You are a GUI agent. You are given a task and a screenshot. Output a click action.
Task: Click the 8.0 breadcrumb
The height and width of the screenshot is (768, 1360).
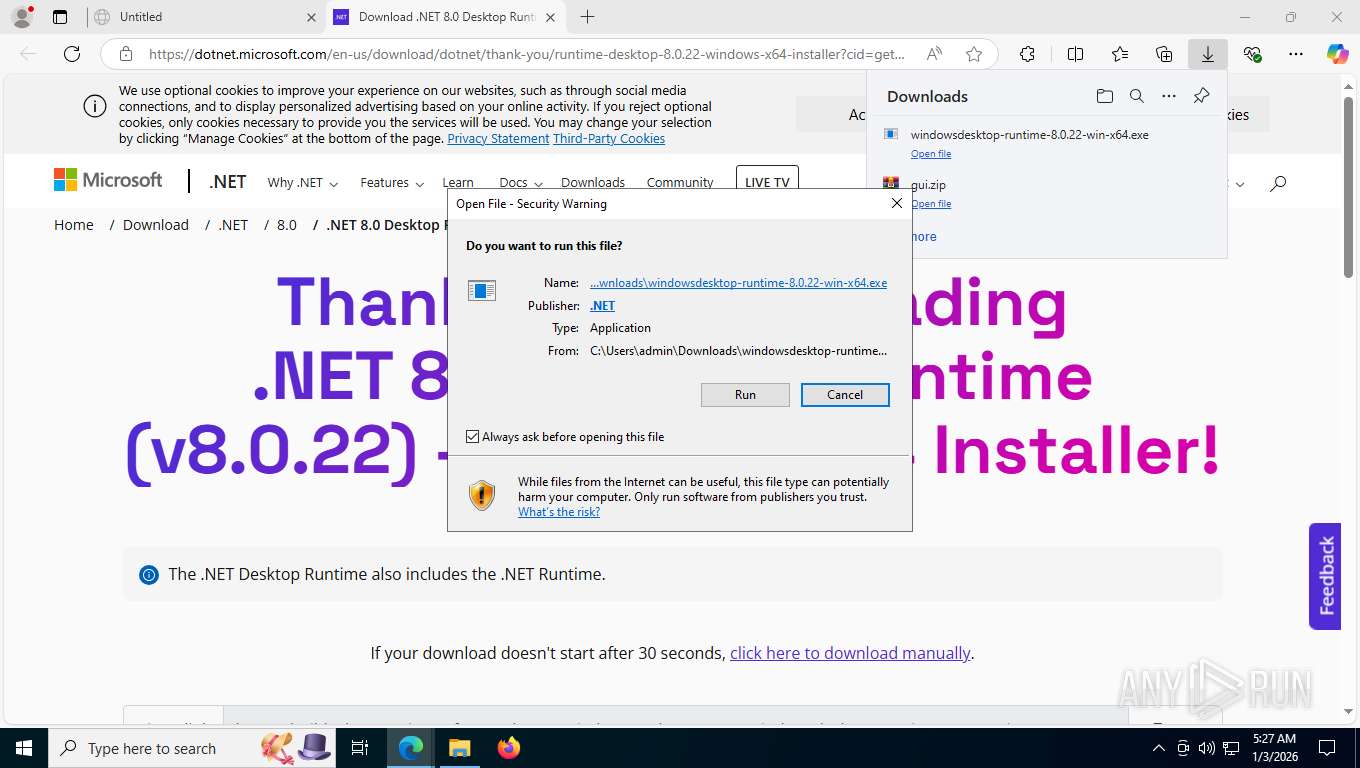[x=287, y=225]
